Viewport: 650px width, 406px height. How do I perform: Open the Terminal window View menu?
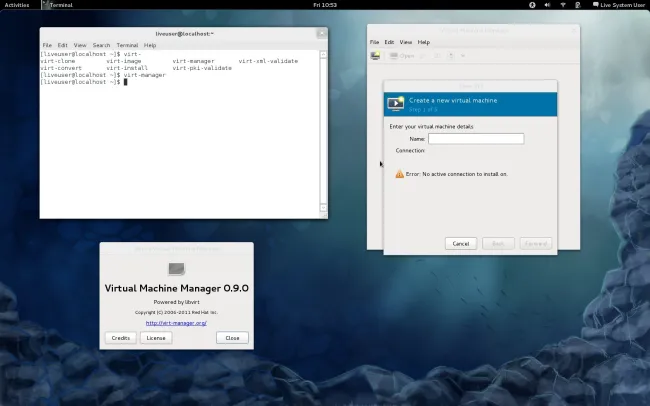[80, 45]
